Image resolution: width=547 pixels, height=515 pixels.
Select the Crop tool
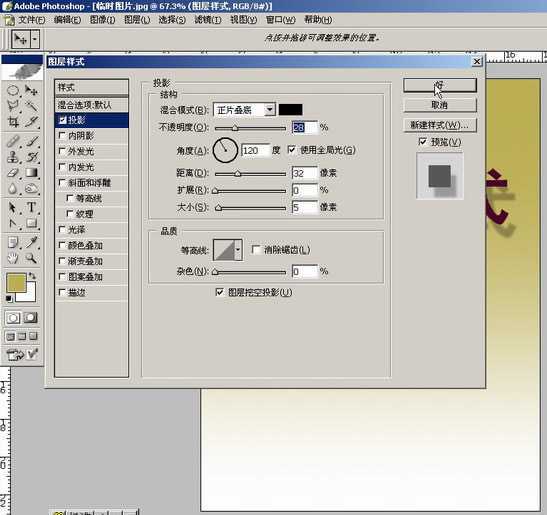[13, 122]
